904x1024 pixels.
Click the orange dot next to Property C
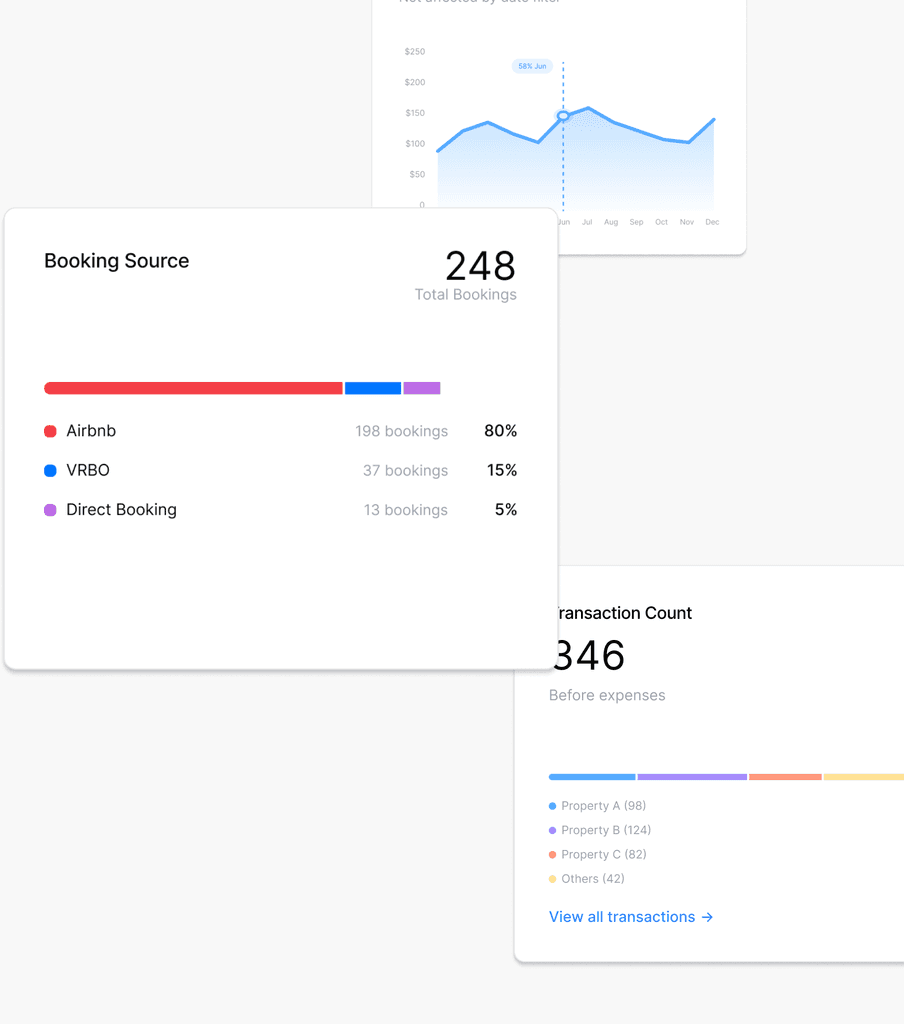(x=553, y=854)
